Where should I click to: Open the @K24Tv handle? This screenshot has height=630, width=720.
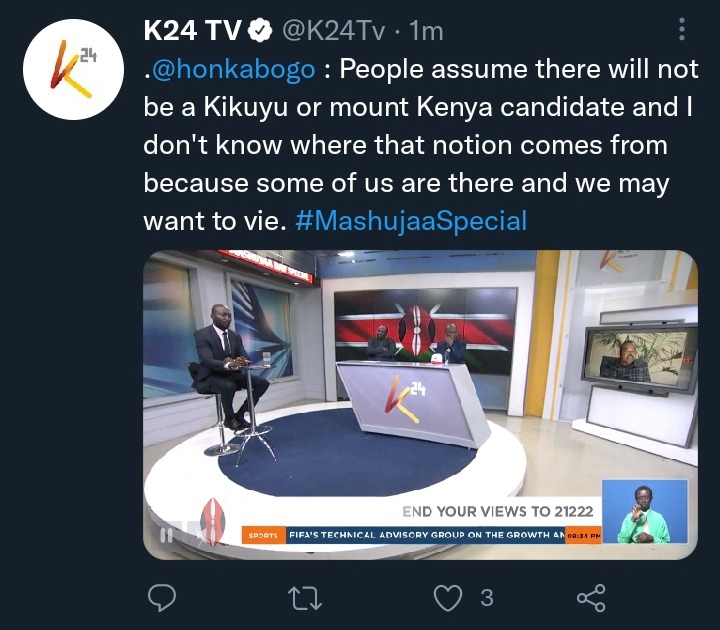(332, 31)
